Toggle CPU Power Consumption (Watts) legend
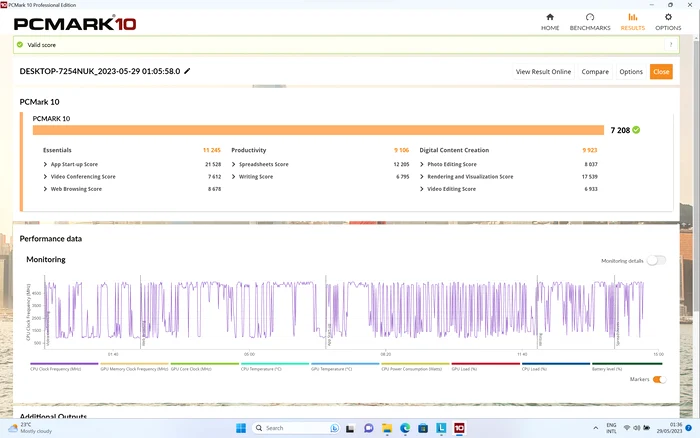The image size is (700, 438). point(415,367)
